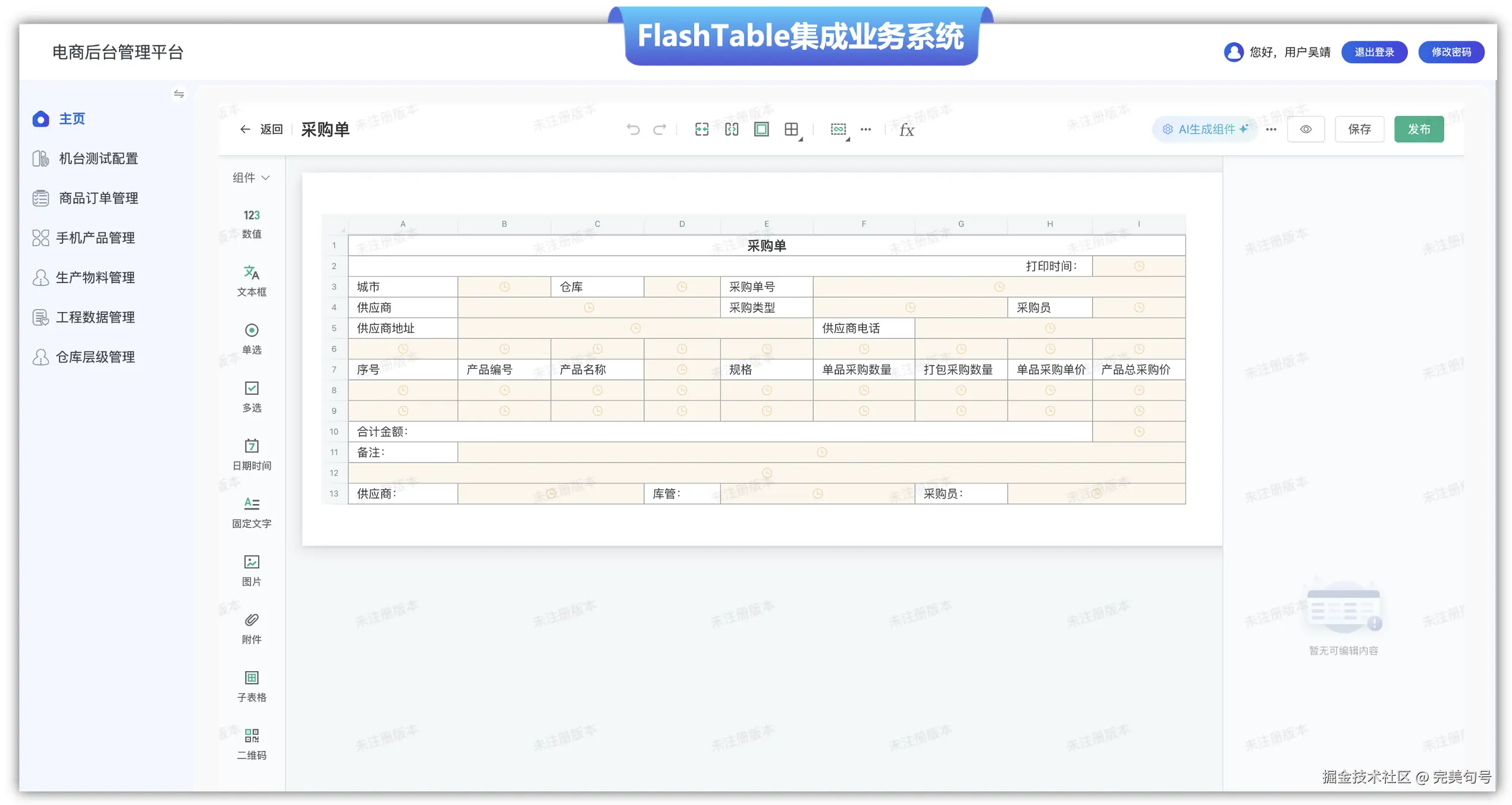Select the 附件 attachment component

[x=251, y=628]
